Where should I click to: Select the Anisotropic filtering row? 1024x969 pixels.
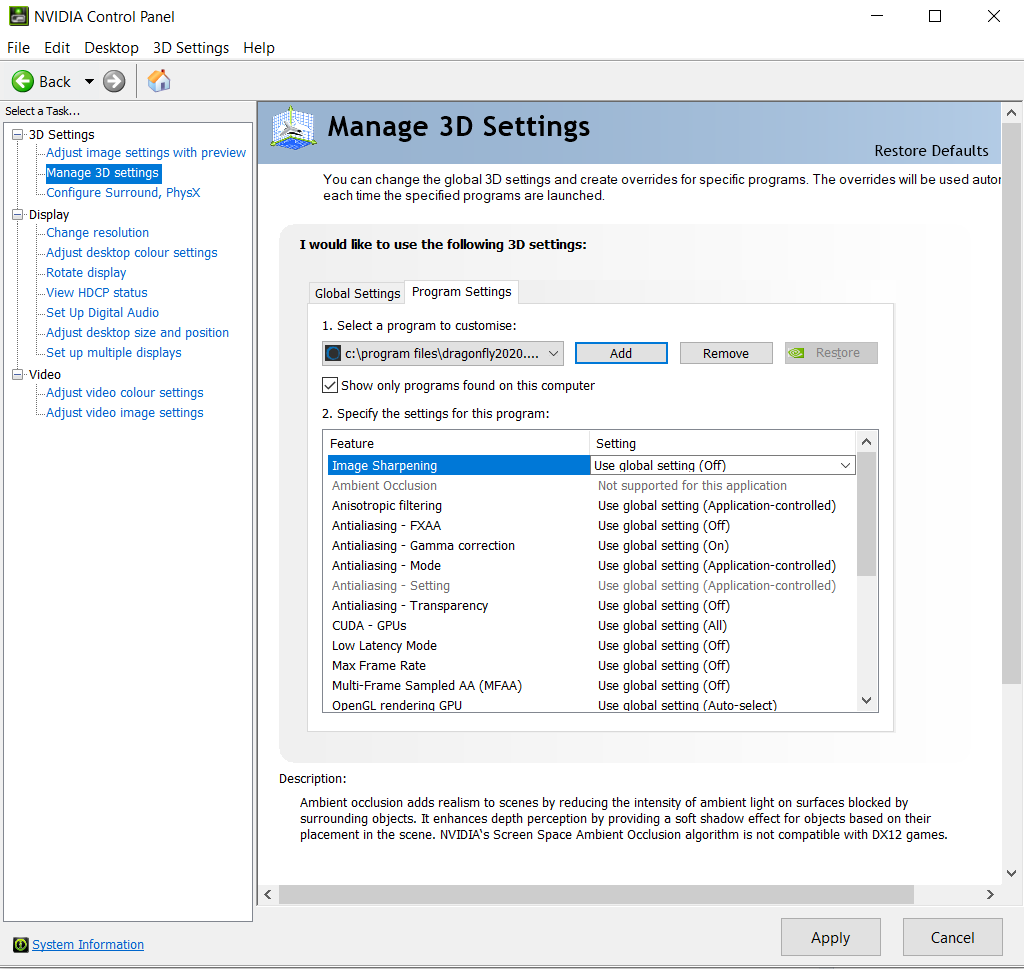[591, 506]
